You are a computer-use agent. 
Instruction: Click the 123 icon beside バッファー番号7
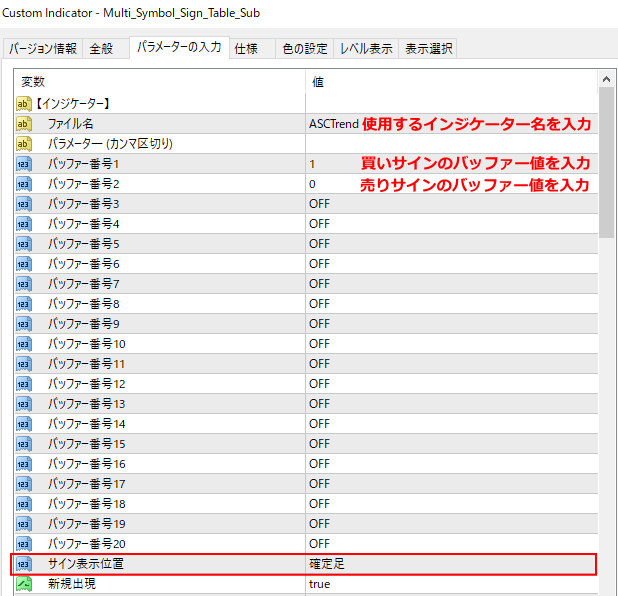(24, 284)
